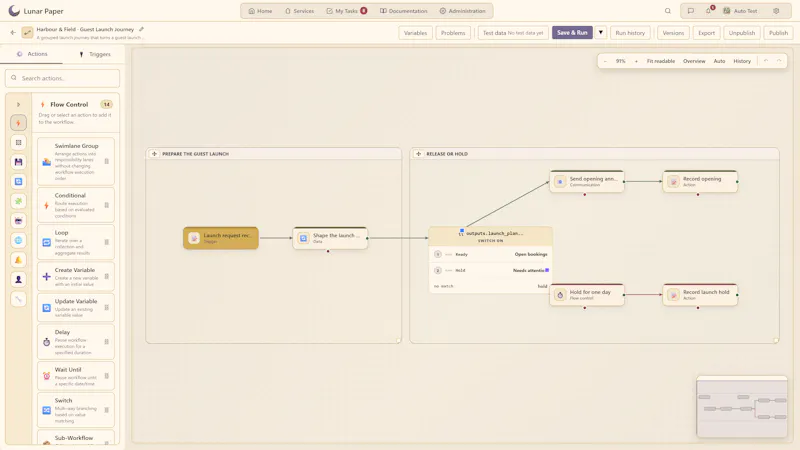Click the Update Variable action icon

(x=46, y=308)
